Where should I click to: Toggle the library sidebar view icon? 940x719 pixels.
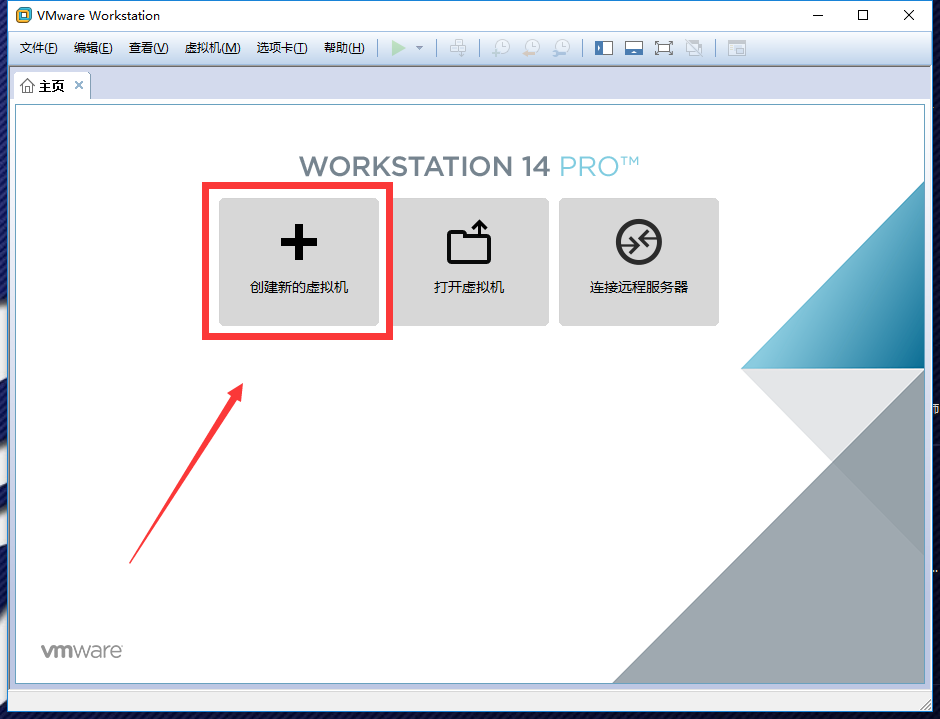coord(604,48)
